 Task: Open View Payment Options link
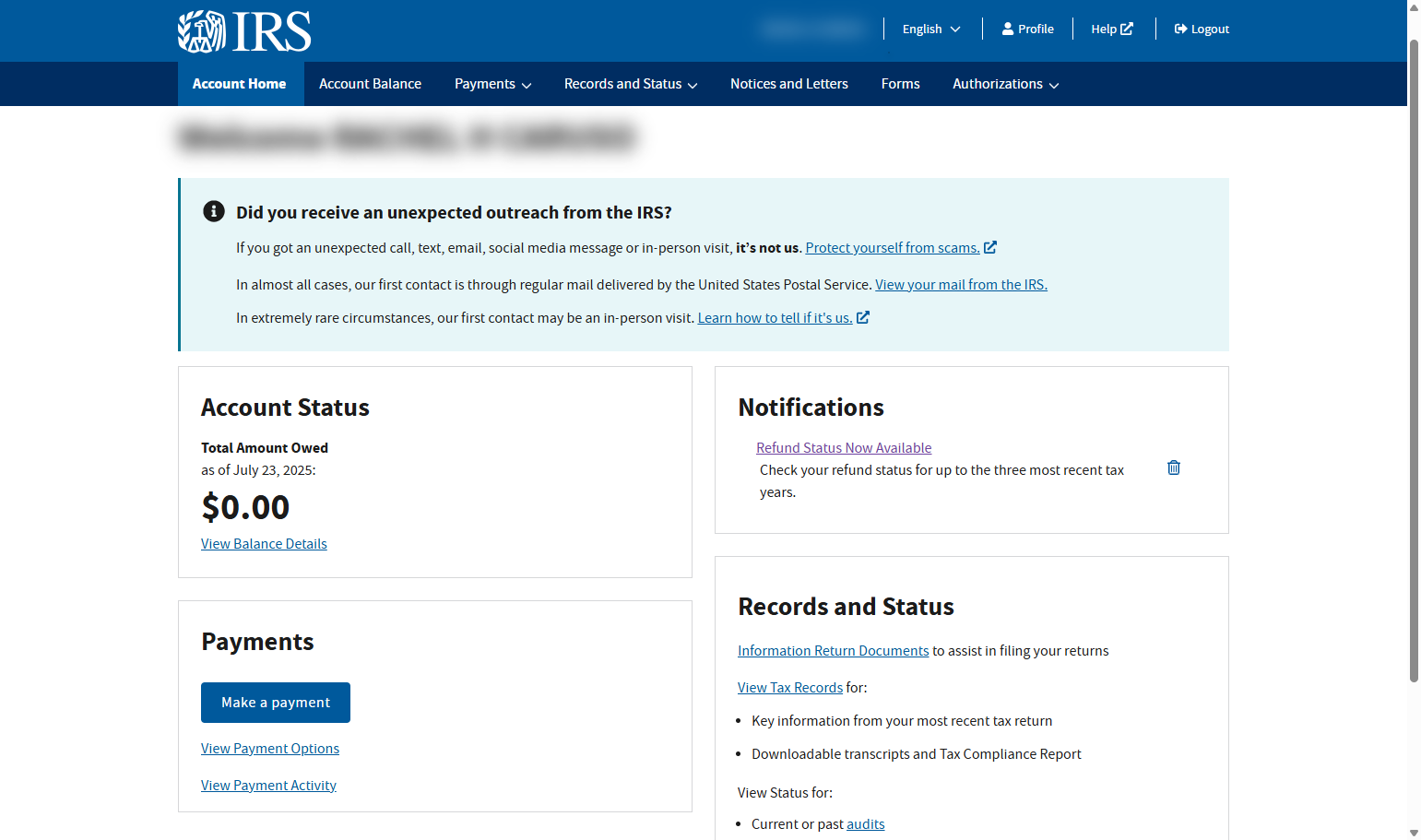point(270,749)
